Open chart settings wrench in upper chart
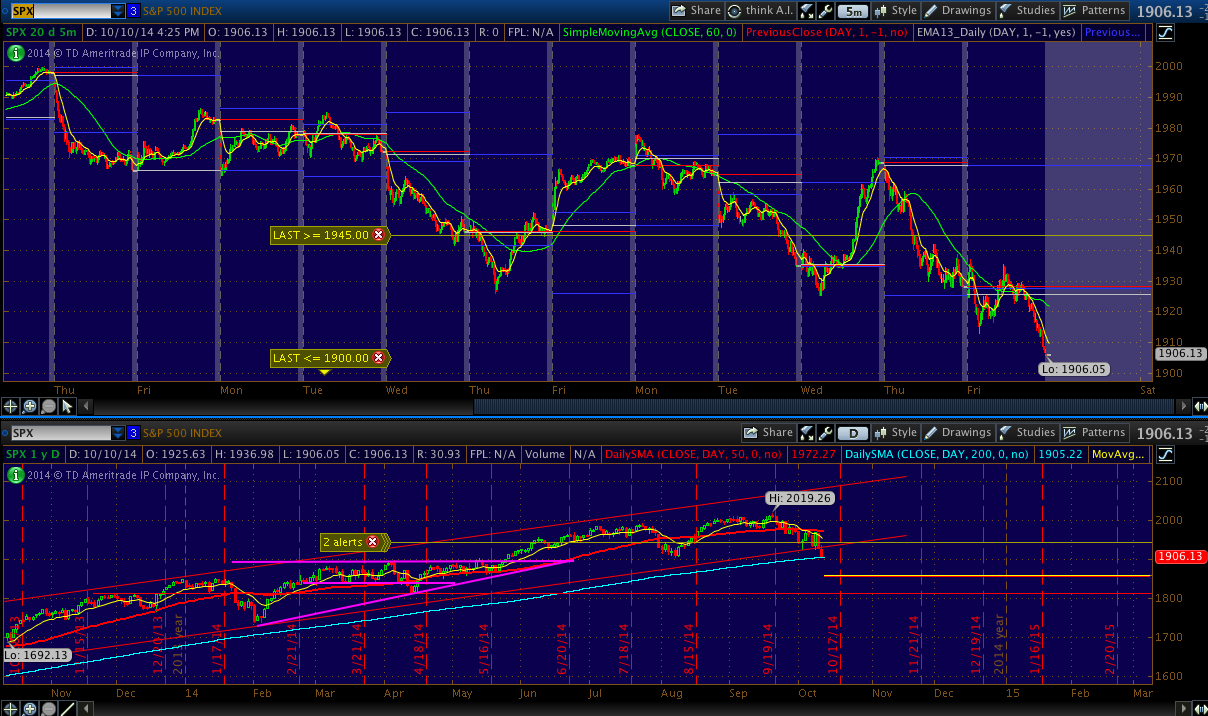The width and height of the screenshot is (1208, 716). 826,11
